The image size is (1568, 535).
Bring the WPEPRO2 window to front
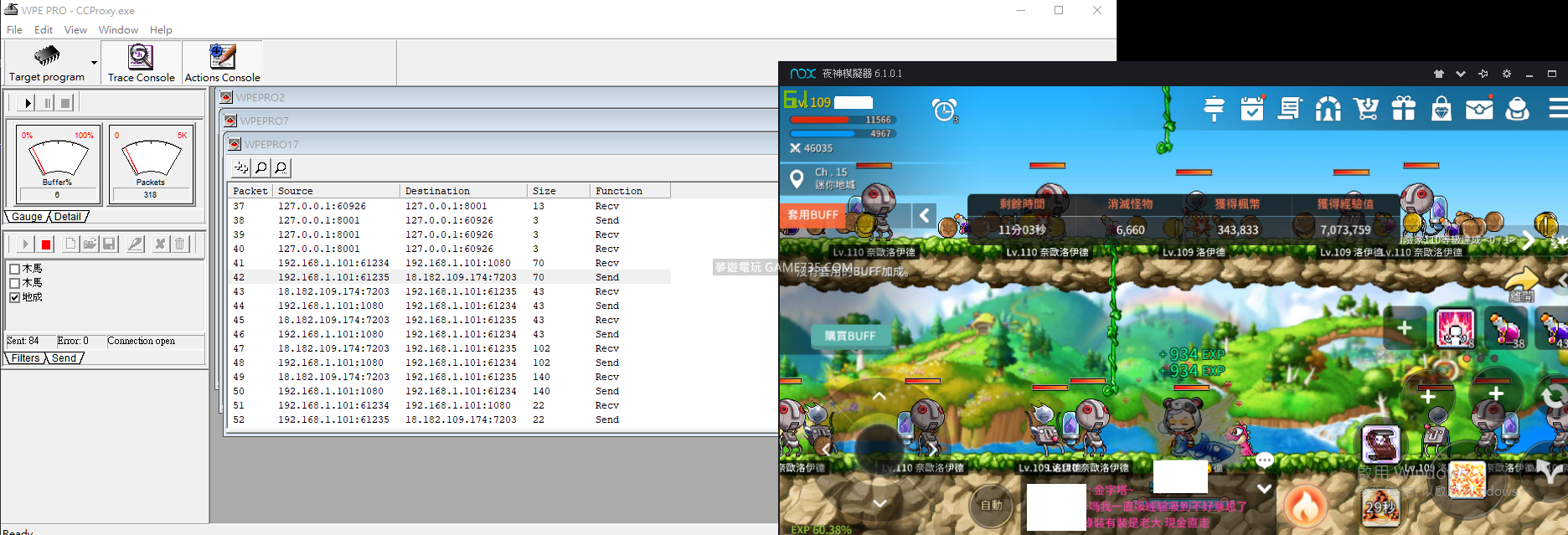click(498, 97)
